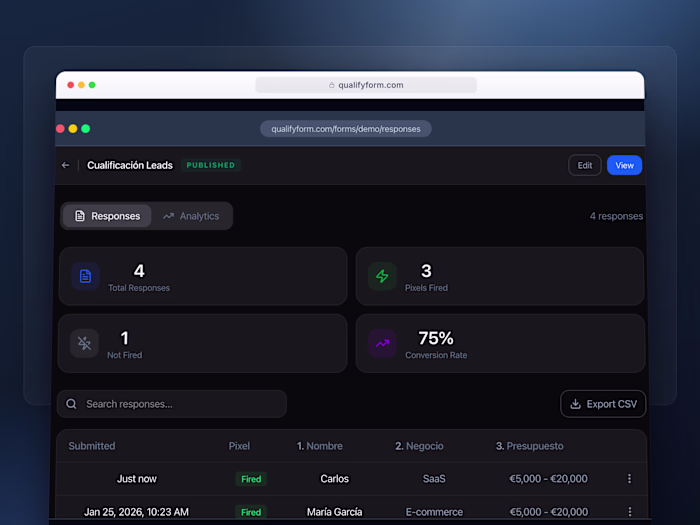The height and width of the screenshot is (525, 700).
Task: Click the '3. Presupuesto' column header
Action: tap(529, 446)
